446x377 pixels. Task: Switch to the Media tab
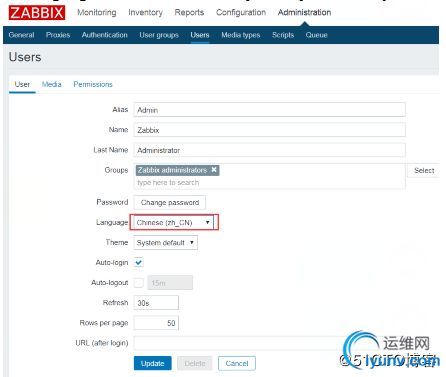[x=51, y=84]
